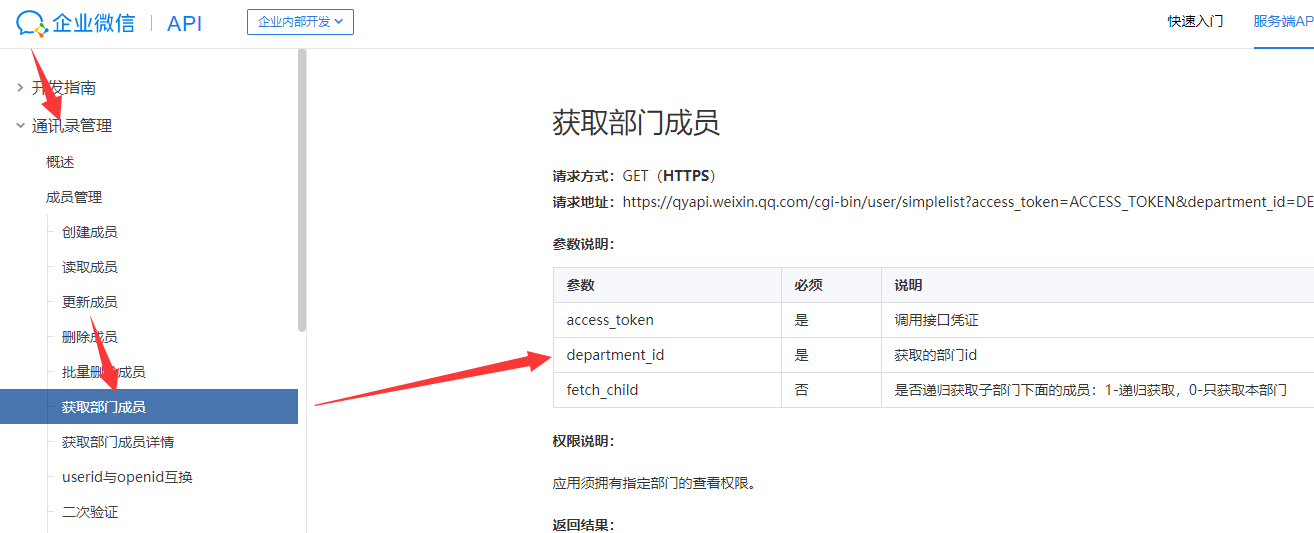Open the 更新成员 page
Image resolution: width=1314 pixels, height=533 pixels.
(x=89, y=302)
